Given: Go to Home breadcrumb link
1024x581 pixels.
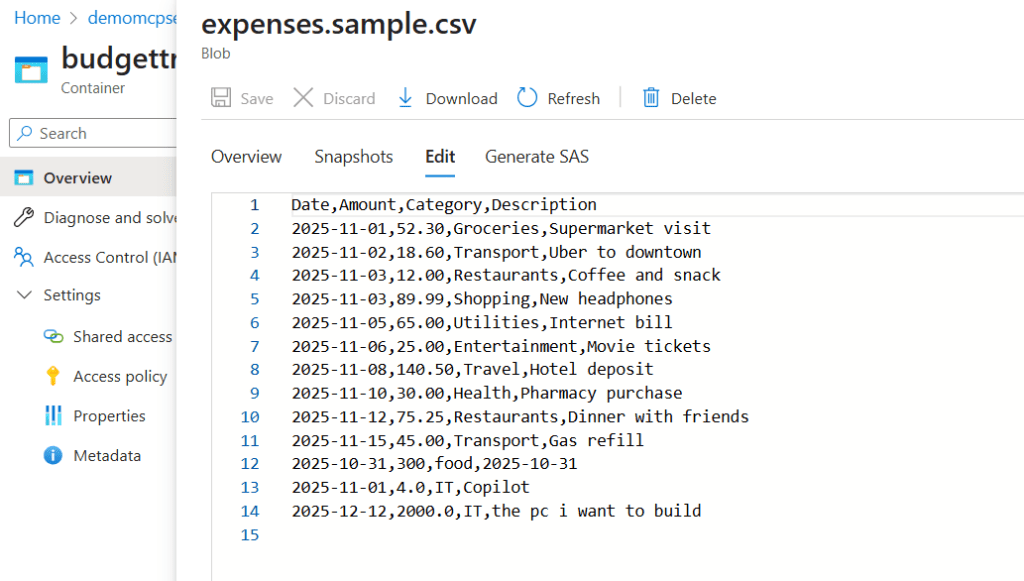Looking at the screenshot, I should pyautogui.click(x=37, y=18).
